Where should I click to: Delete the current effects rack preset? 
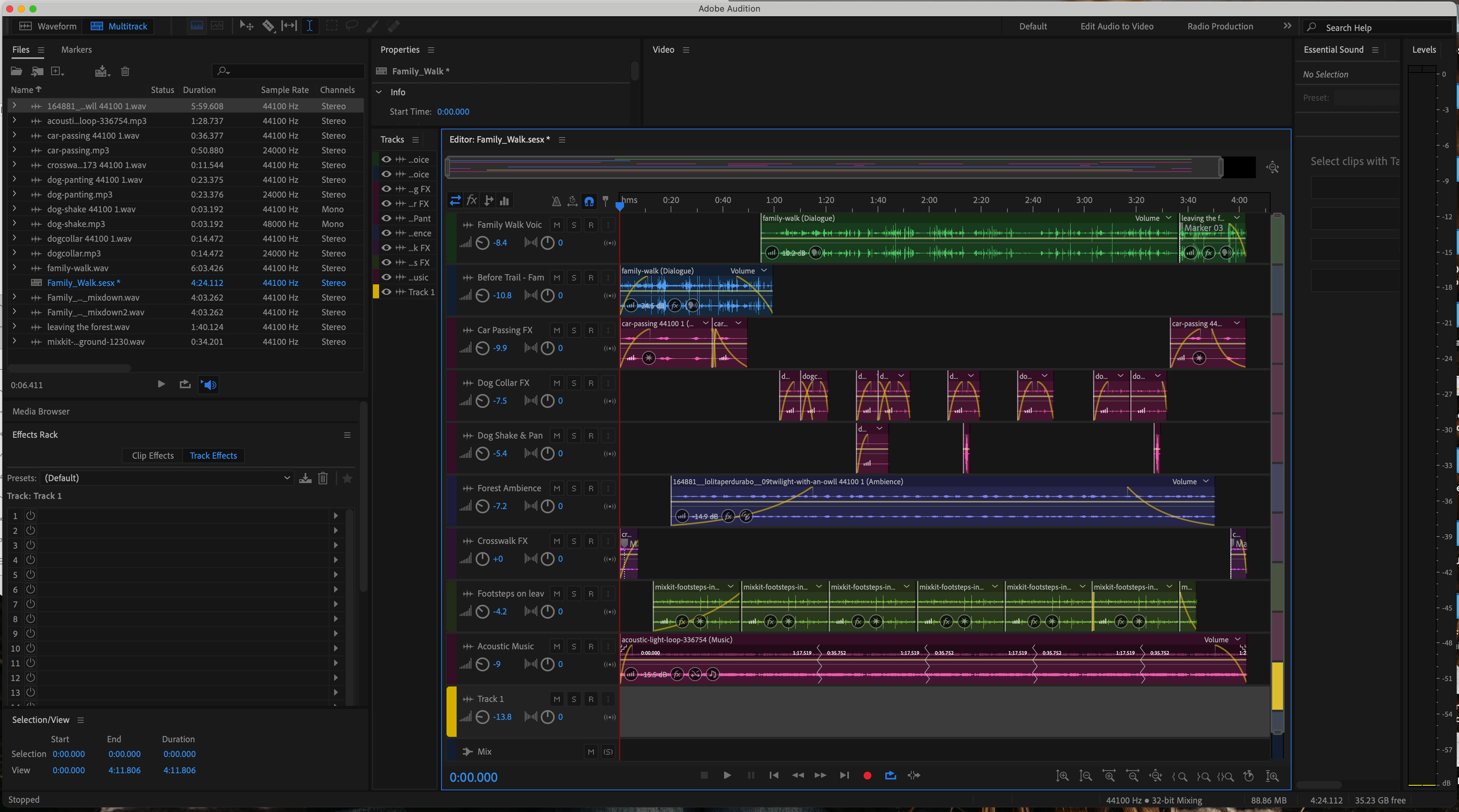coord(323,478)
